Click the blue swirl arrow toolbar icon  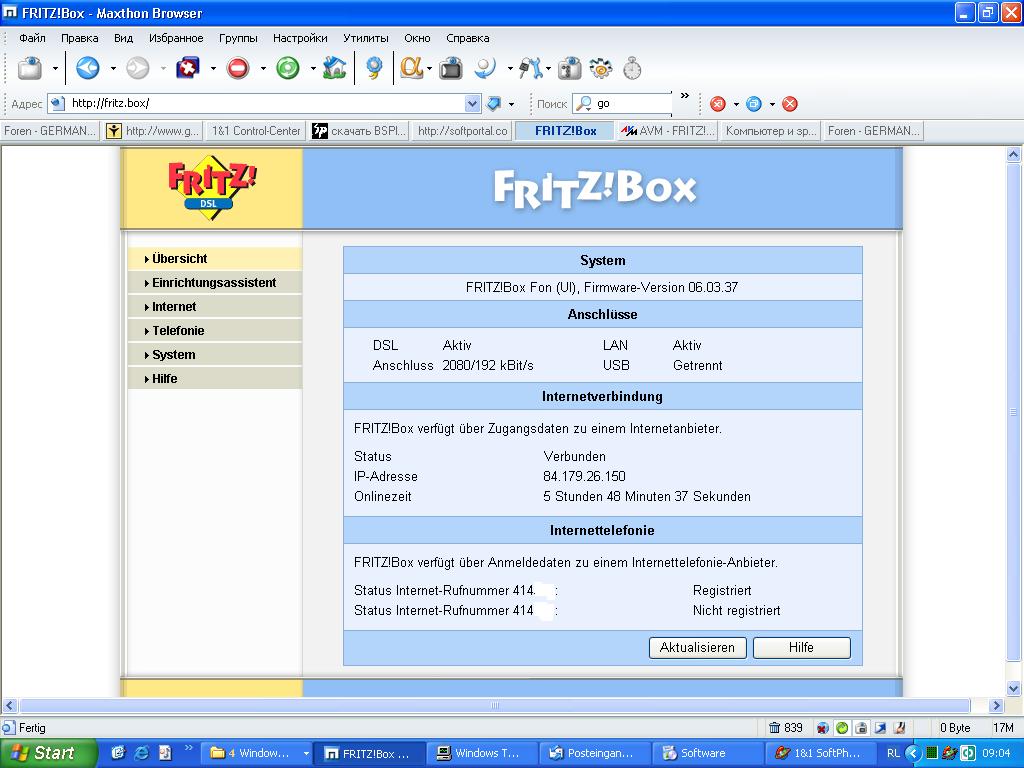pos(485,68)
